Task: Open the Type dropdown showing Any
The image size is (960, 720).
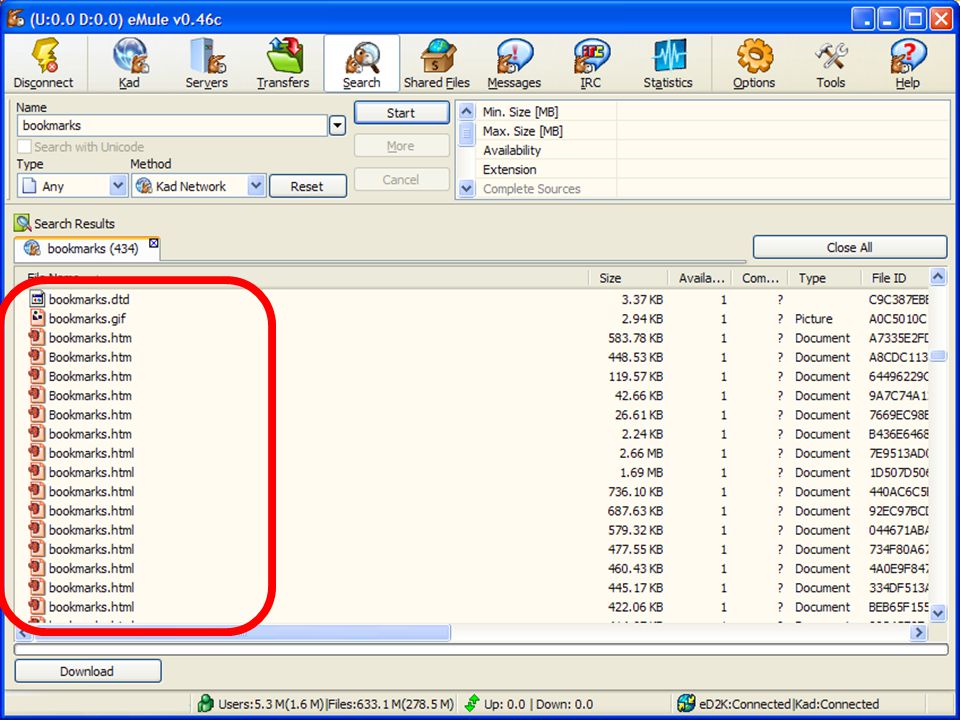Action: pyautogui.click(x=118, y=186)
